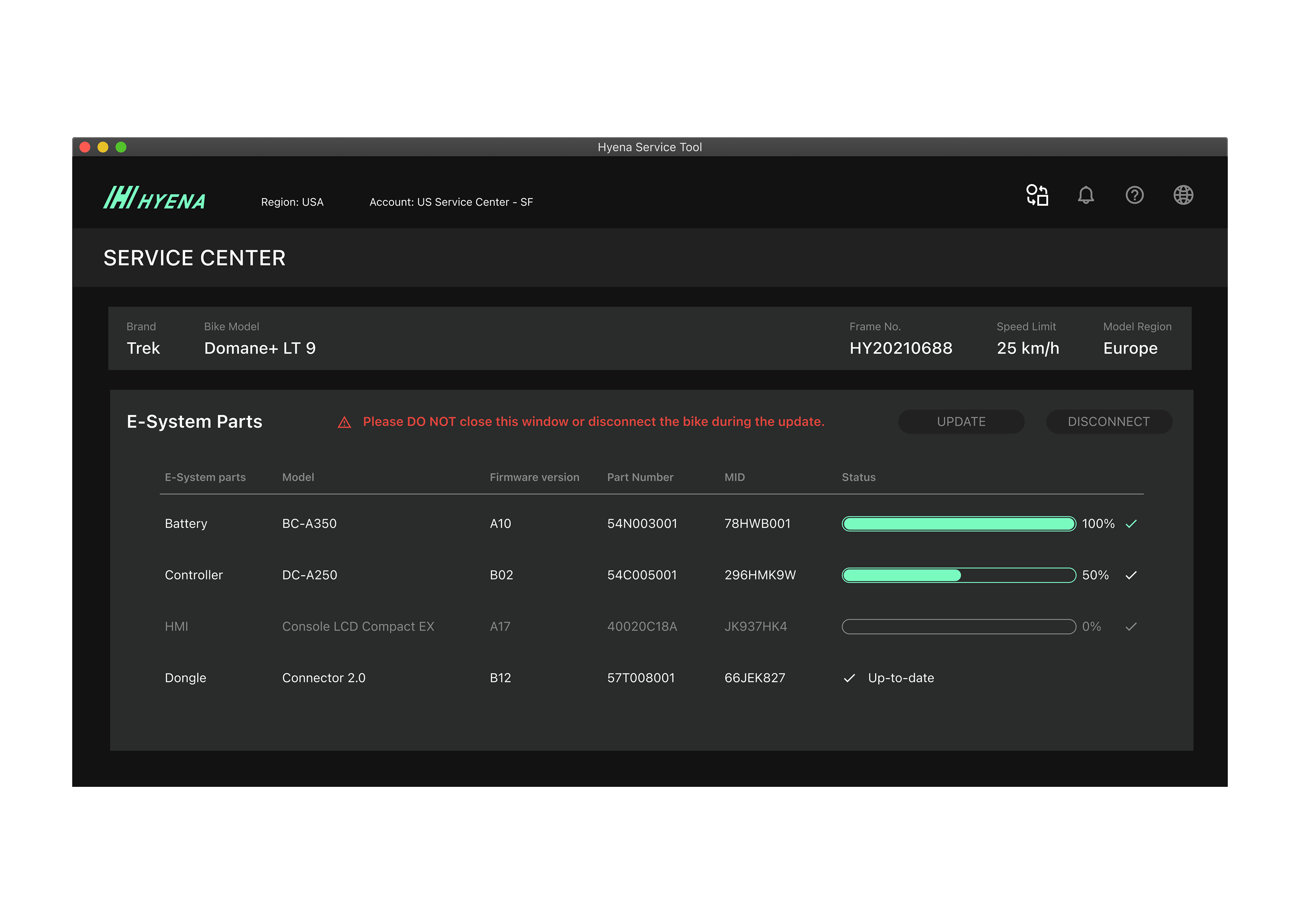
Task: Click the 100% status value
Action: pyautogui.click(x=1099, y=523)
